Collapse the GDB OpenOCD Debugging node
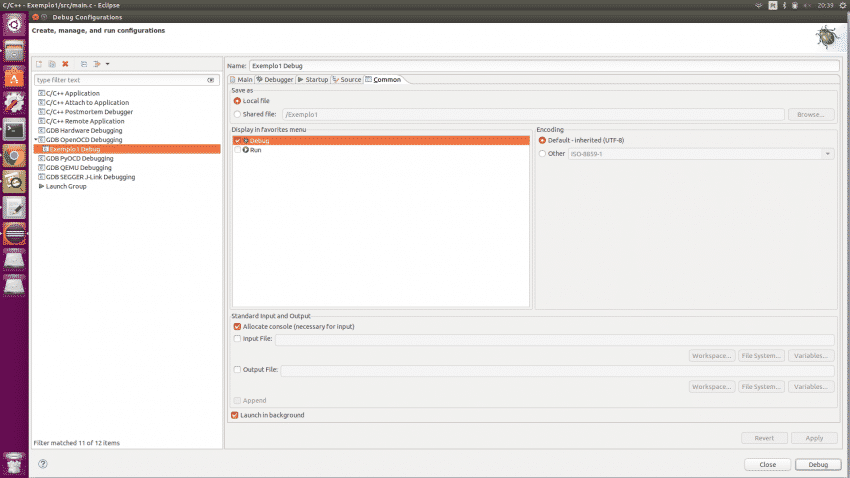 click(x=36, y=139)
